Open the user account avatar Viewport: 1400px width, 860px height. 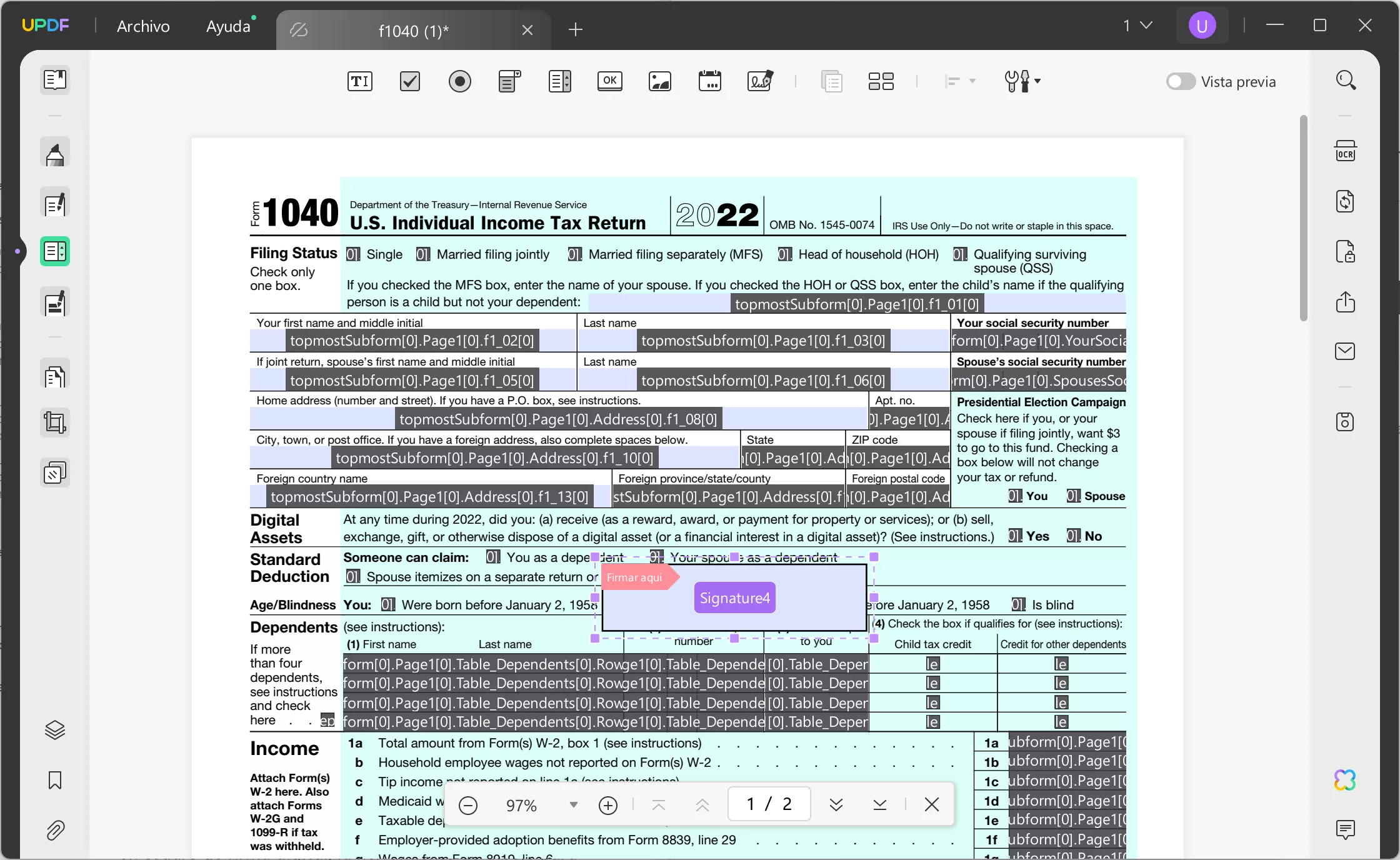tap(1202, 26)
